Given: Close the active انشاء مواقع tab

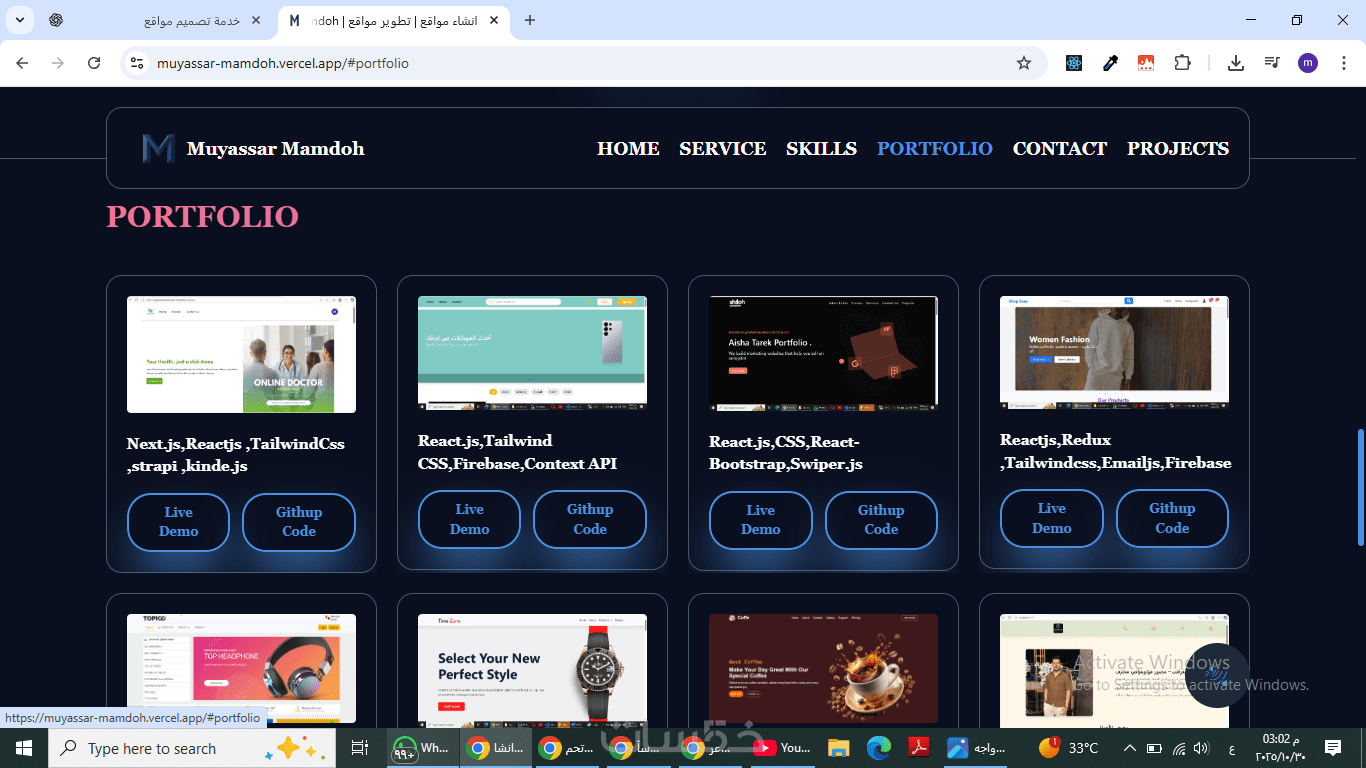Looking at the screenshot, I should (494, 20).
